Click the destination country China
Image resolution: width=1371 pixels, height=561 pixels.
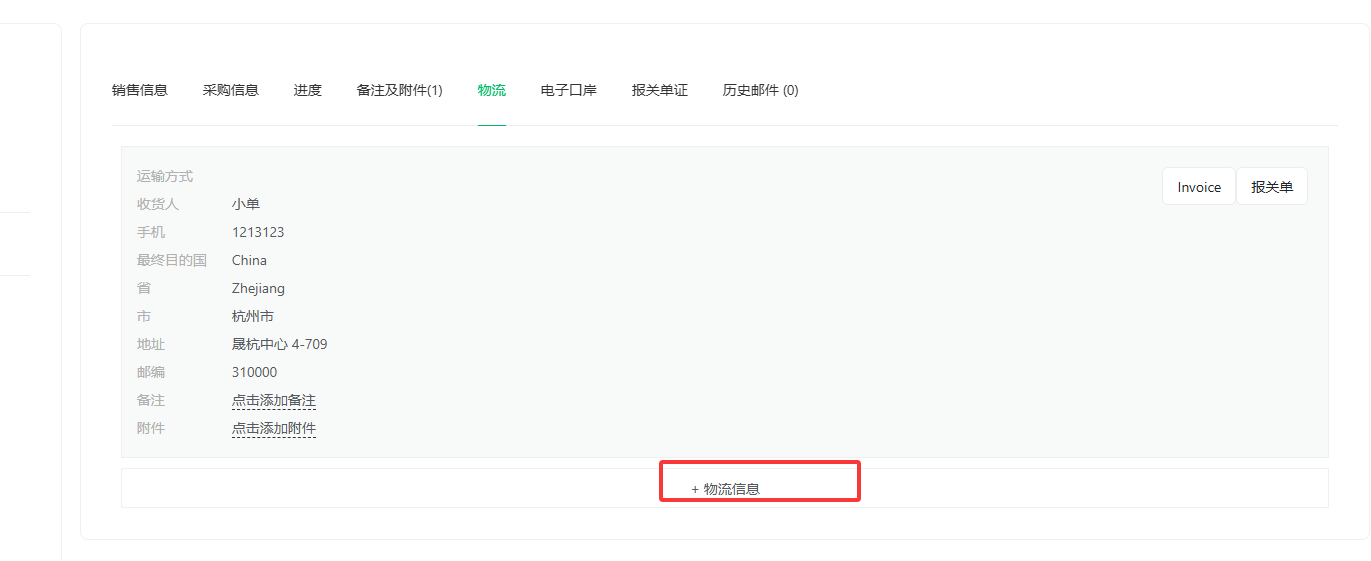tap(250, 260)
